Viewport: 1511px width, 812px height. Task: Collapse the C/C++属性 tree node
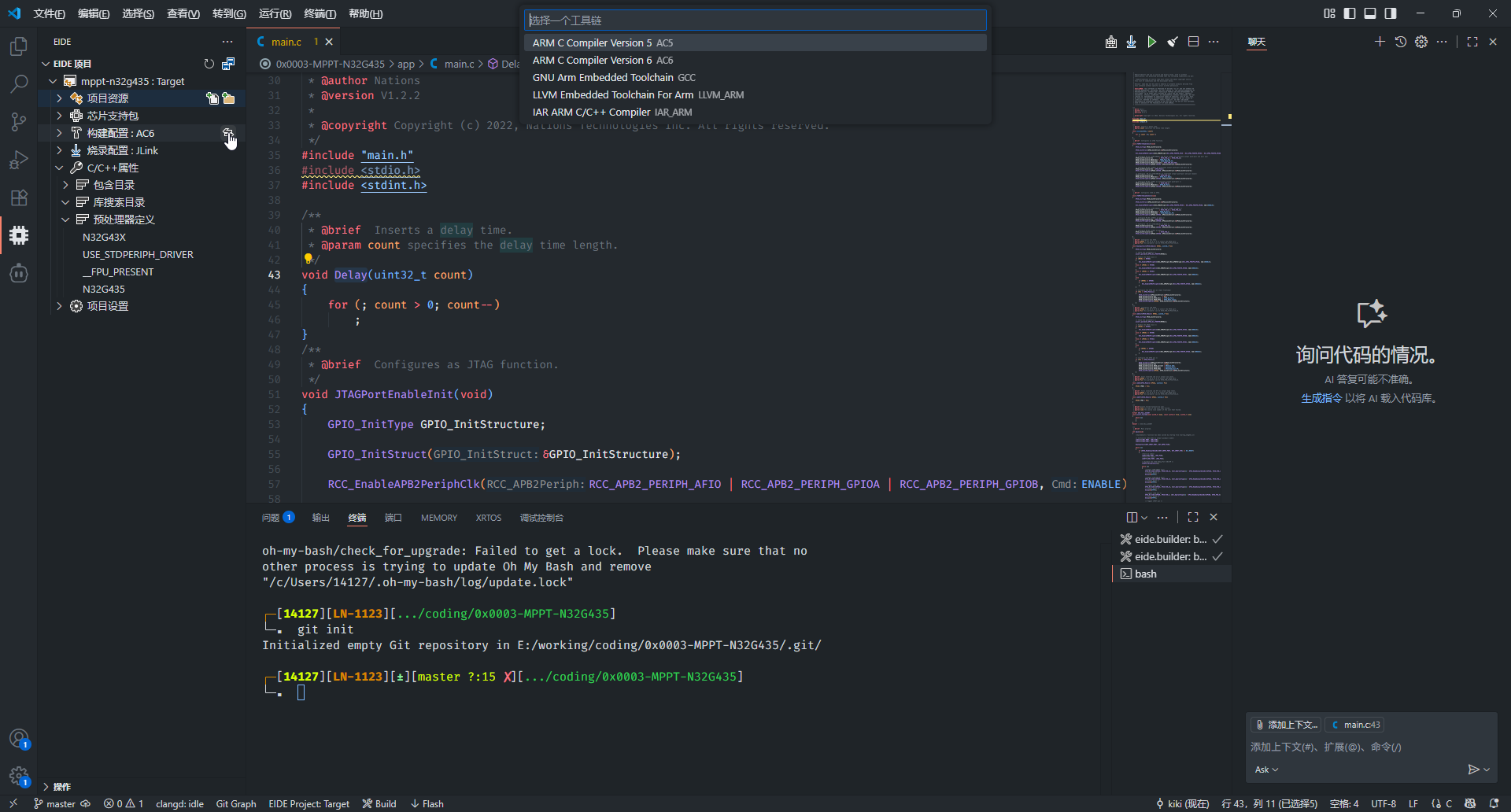point(59,168)
